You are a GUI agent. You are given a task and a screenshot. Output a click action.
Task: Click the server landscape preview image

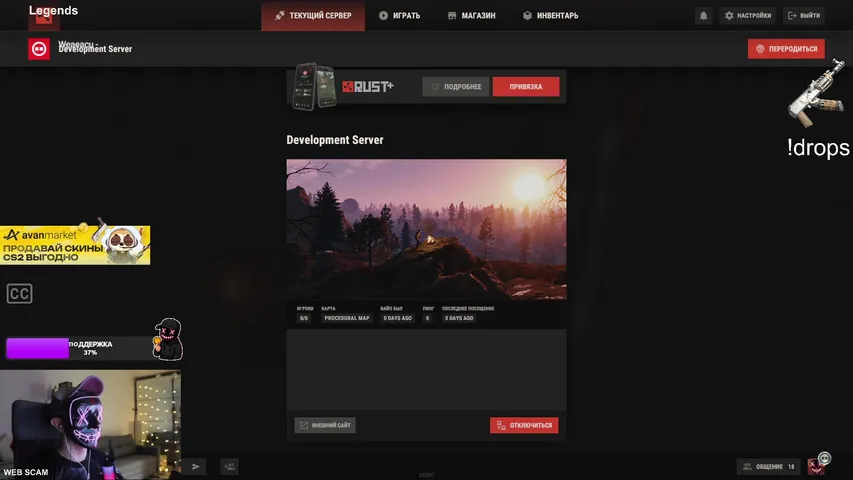426,229
